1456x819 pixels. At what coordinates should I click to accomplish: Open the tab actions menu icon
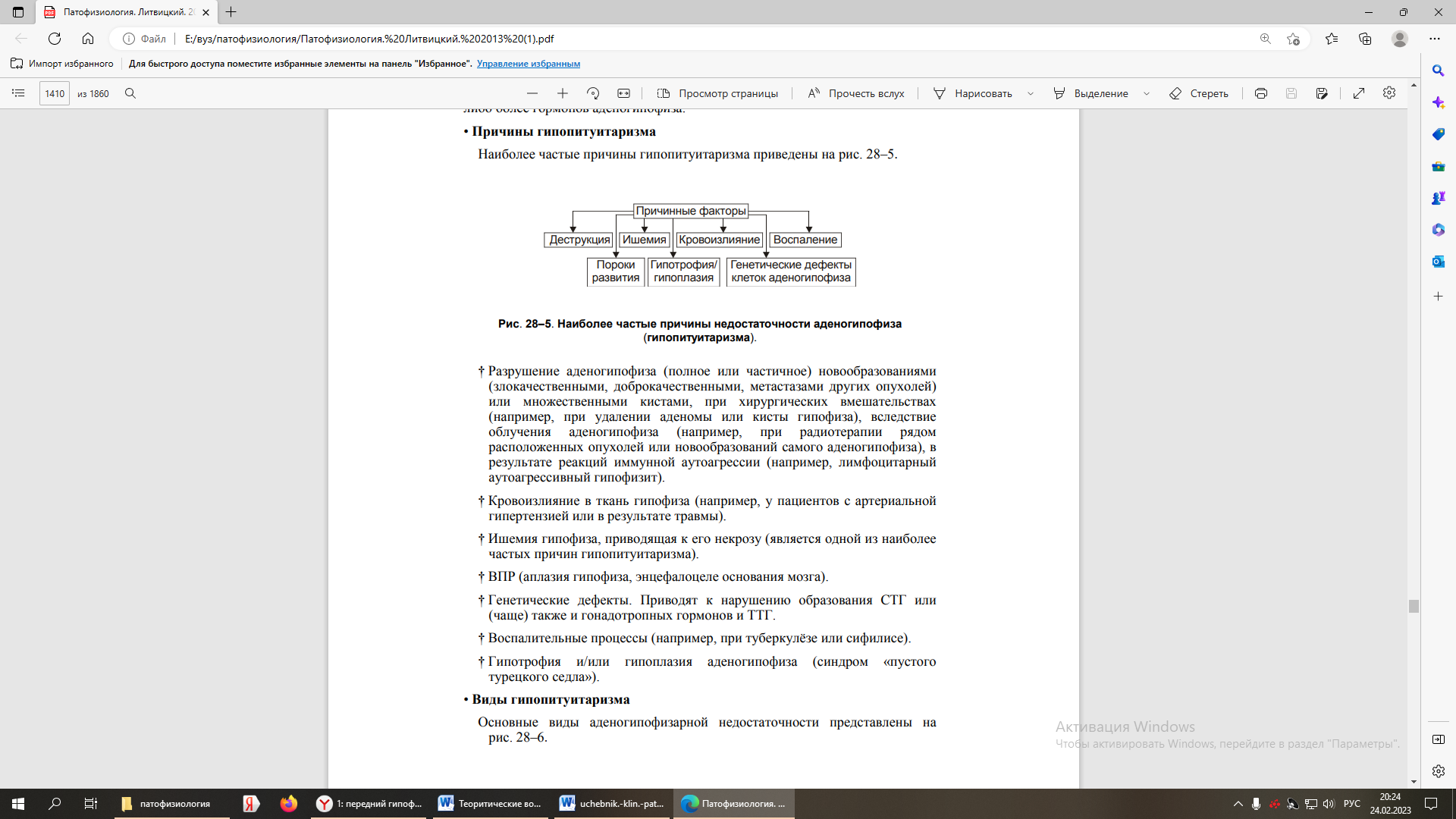pyautogui.click(x=18, y=12)
